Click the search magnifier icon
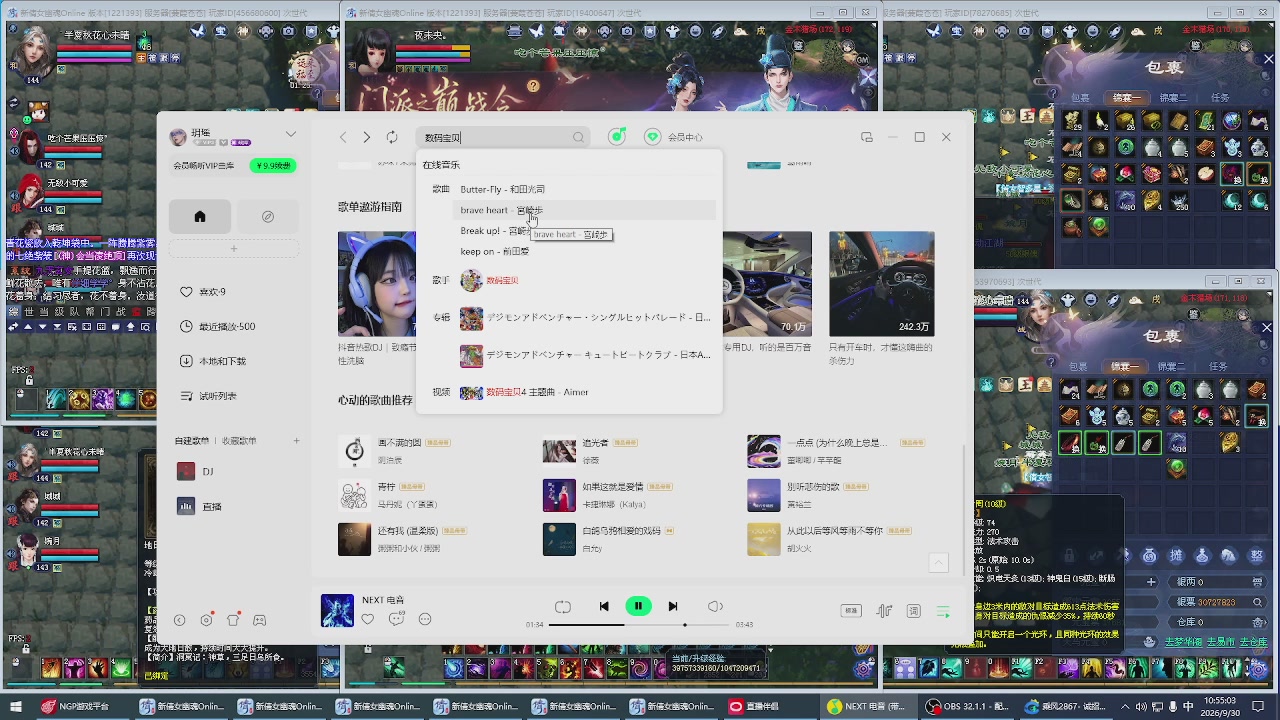The height and width of the screenshot is (720, 1280). (x=578, y=138)
